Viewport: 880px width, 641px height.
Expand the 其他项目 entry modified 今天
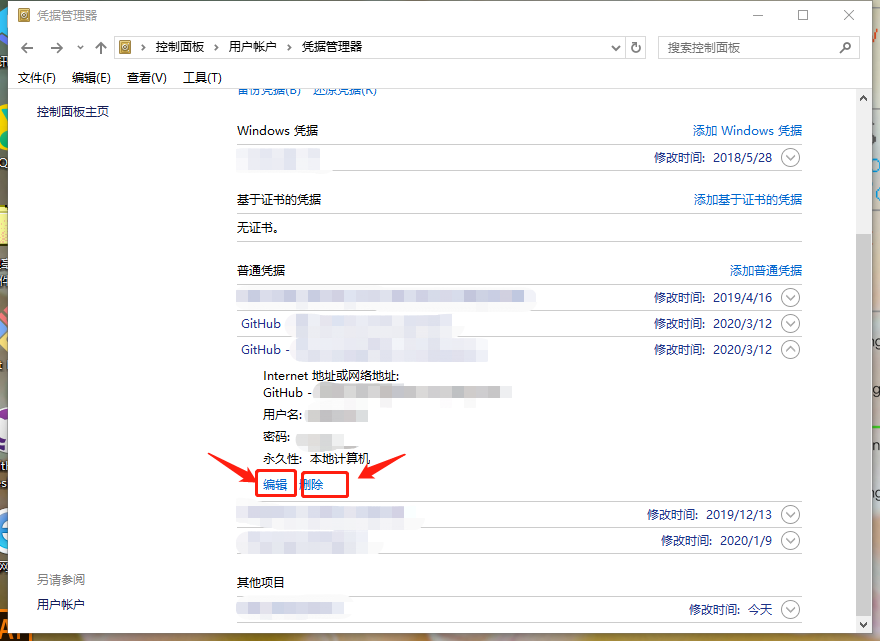coord(790,610)
